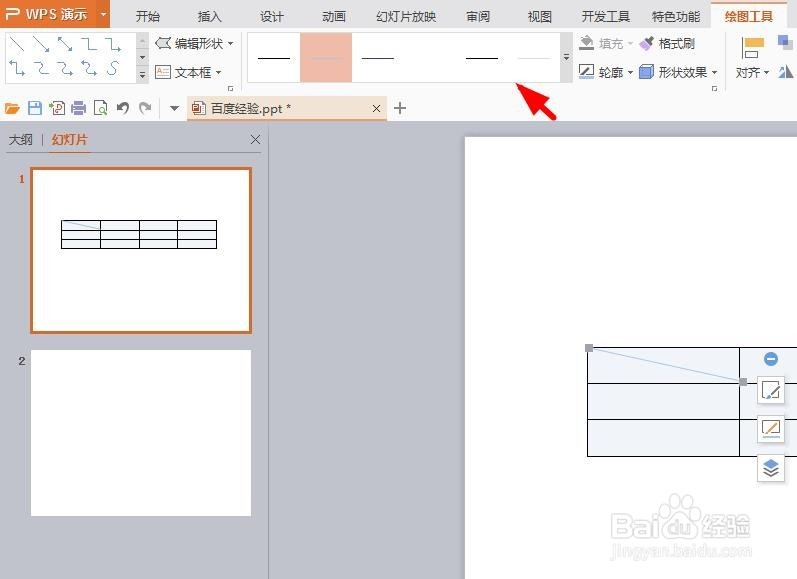Switch to the 大纲 outline pane tab
Screen dimensions: 797x579
tap(21, 139)
